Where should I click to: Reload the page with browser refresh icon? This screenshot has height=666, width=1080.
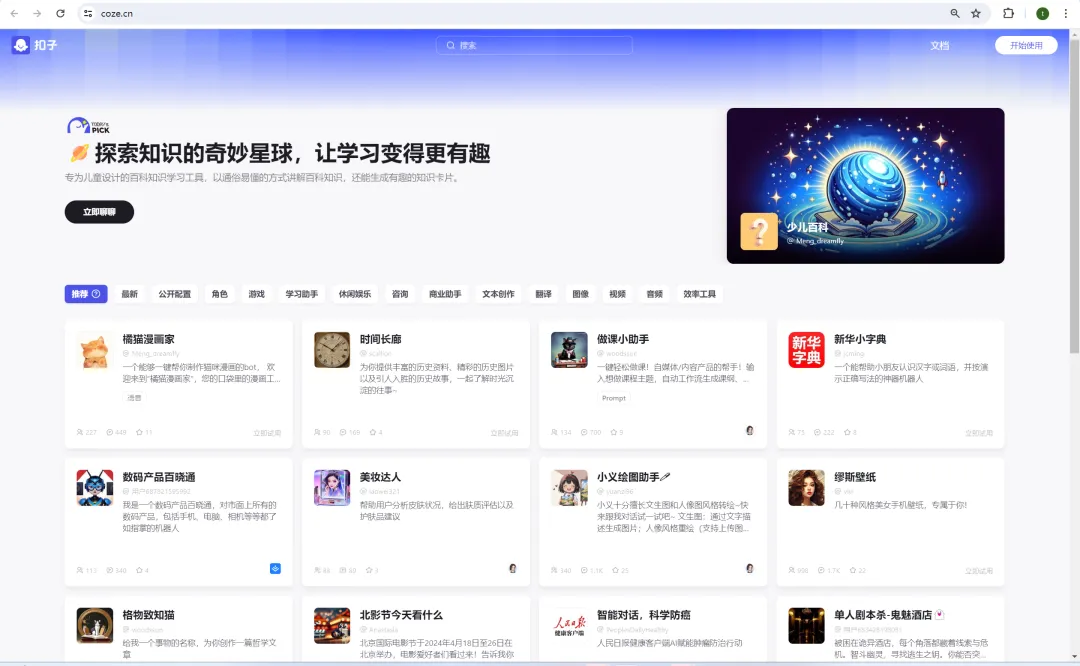click(x=60, y=14)
